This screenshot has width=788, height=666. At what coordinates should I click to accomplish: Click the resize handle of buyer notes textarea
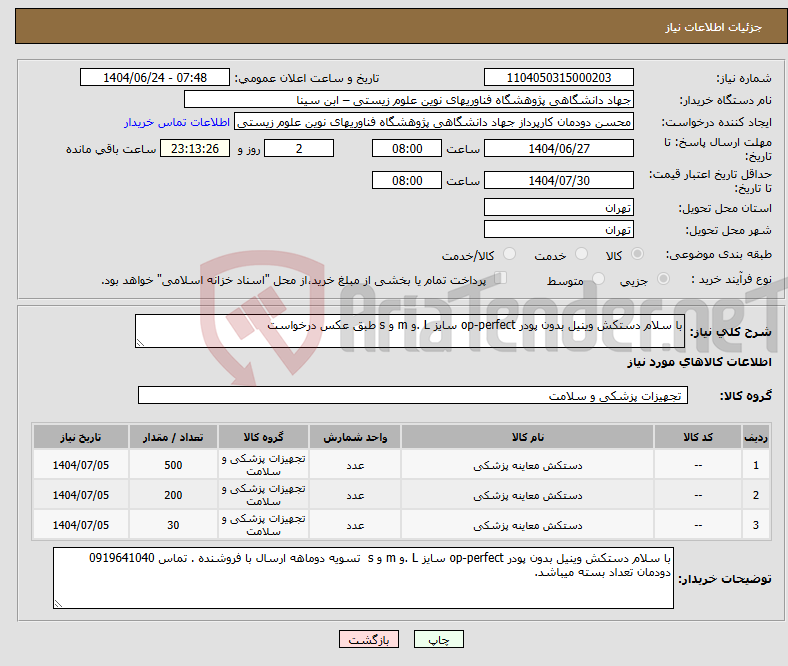click(58, 603)
